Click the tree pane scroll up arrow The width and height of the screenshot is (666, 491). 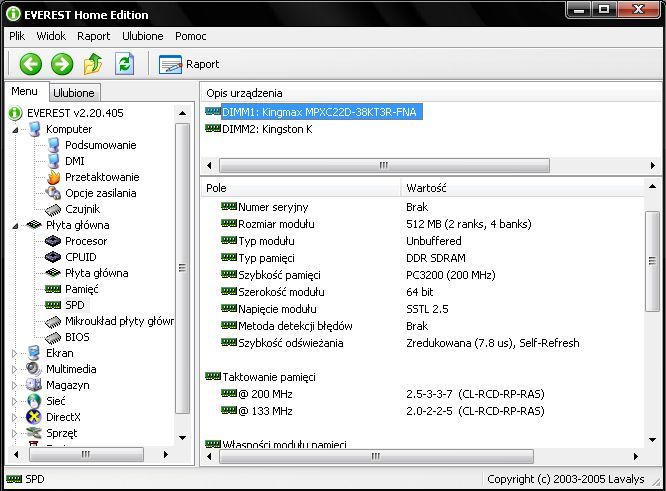183,113
